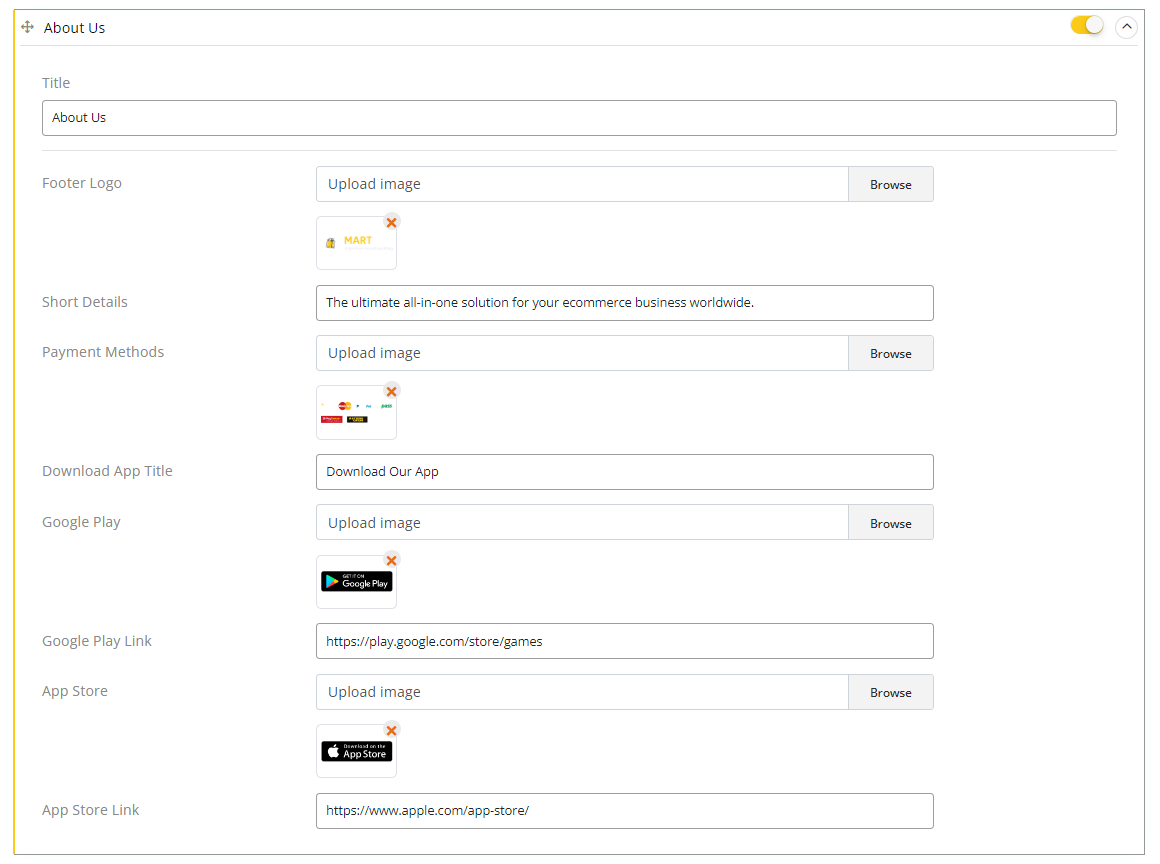1160x864 pixels.
Task: Edit the Download App Title field
Action: [624, 472]
